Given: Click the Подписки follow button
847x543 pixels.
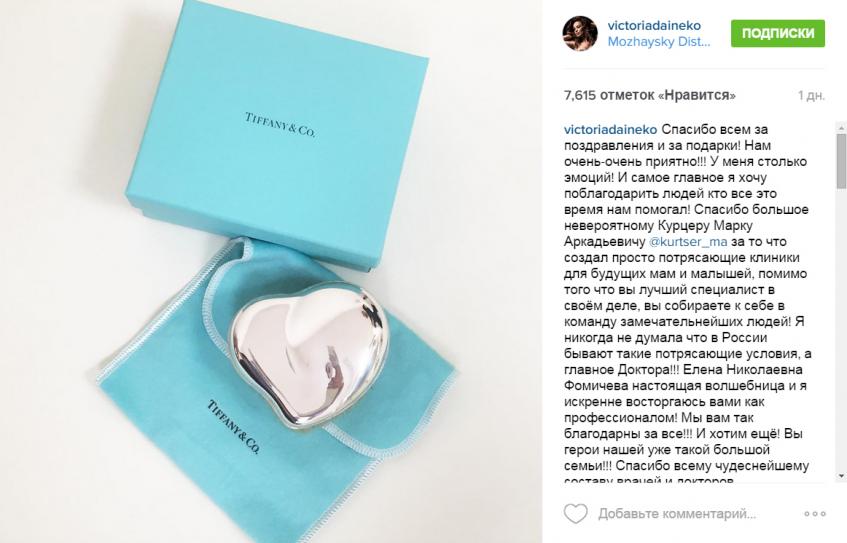Looking at the screenshot, I should coord(778,33).
